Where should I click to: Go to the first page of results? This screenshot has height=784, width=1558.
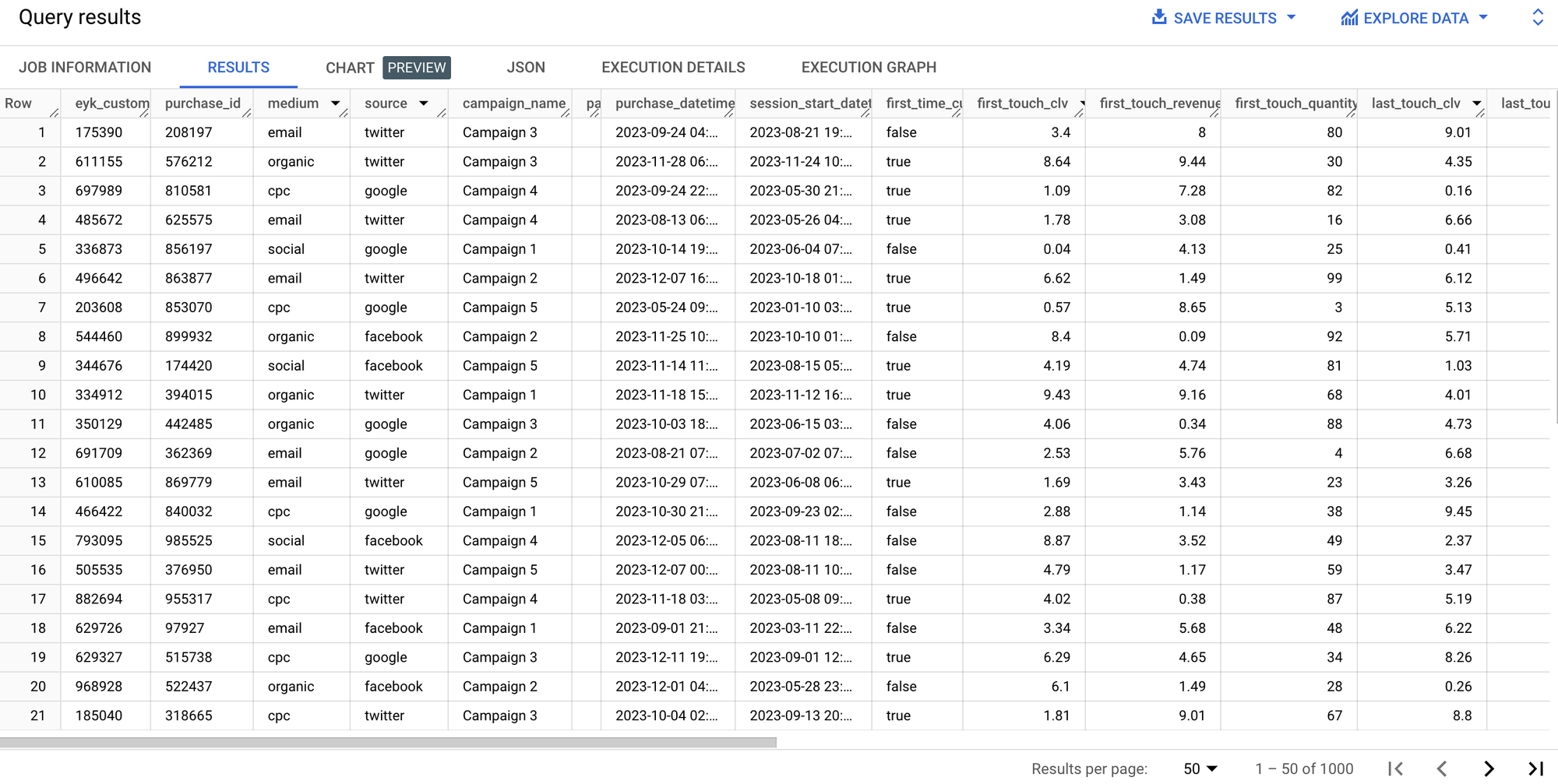click(x=1395, y=768)
